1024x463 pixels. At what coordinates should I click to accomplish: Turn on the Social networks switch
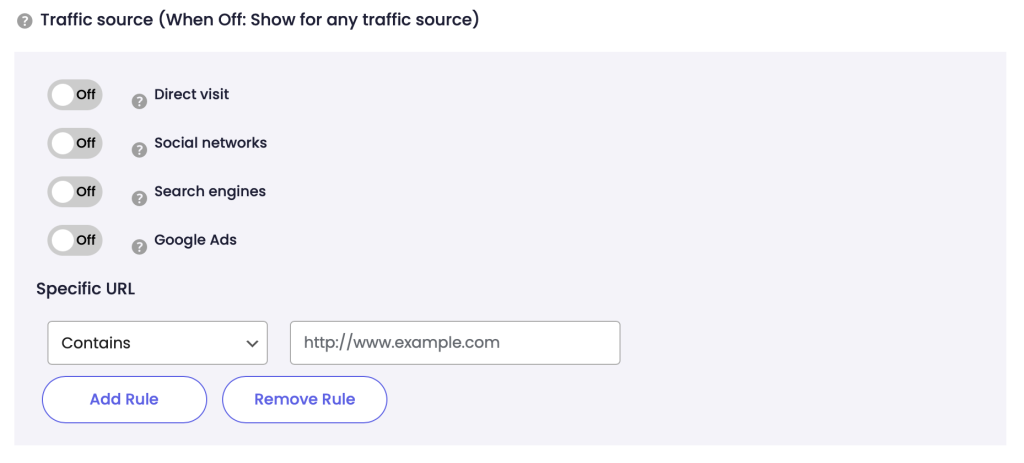point(75,143)
